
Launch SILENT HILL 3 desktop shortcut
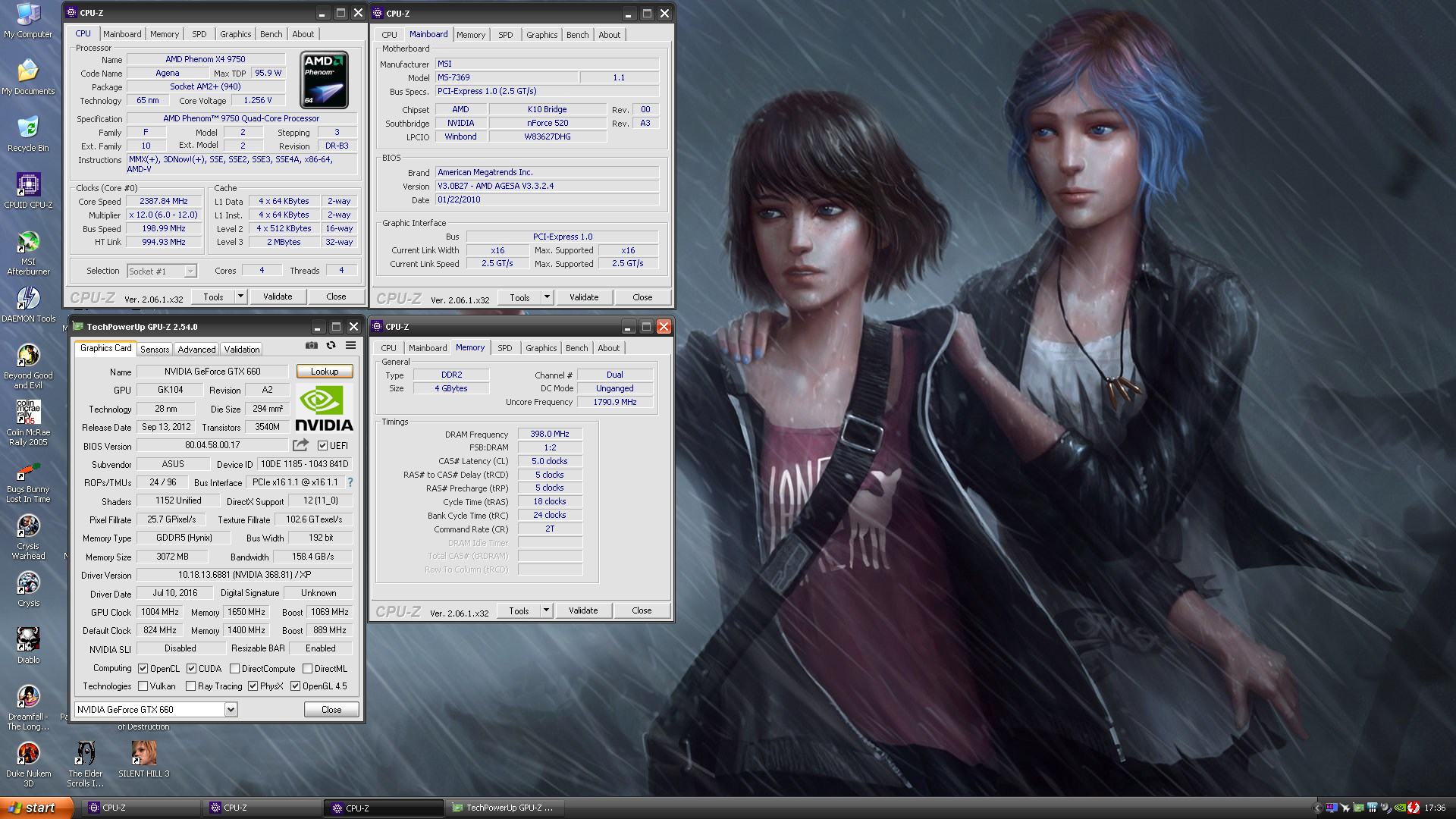pos(143,760)
